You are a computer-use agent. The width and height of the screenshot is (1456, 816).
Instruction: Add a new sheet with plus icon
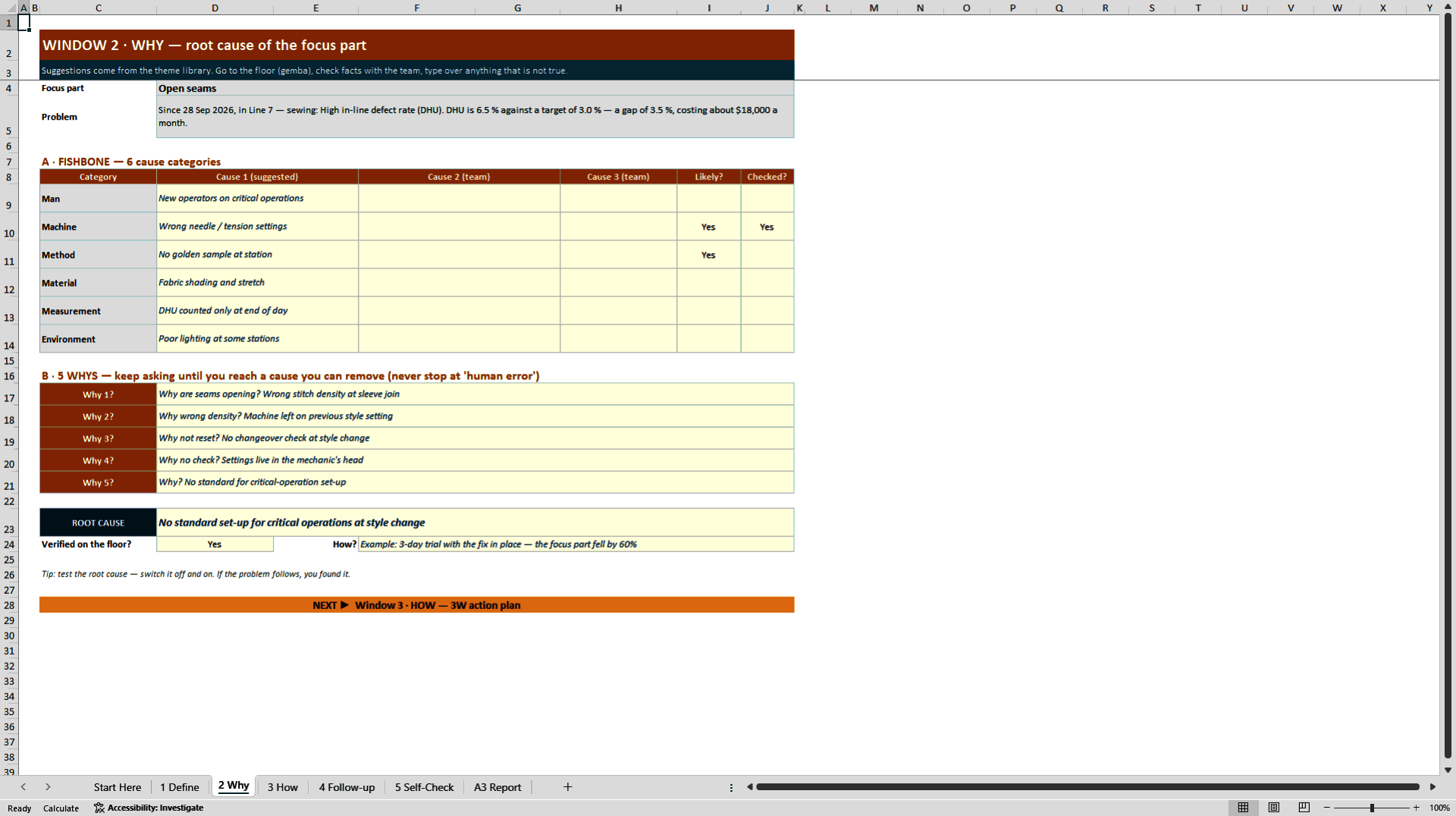tap(567, 787)
